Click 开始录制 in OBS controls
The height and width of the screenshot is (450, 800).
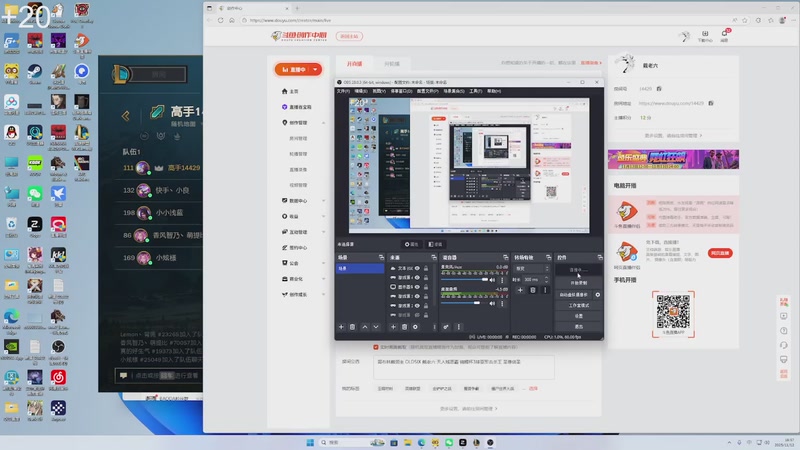pos(579,283)
